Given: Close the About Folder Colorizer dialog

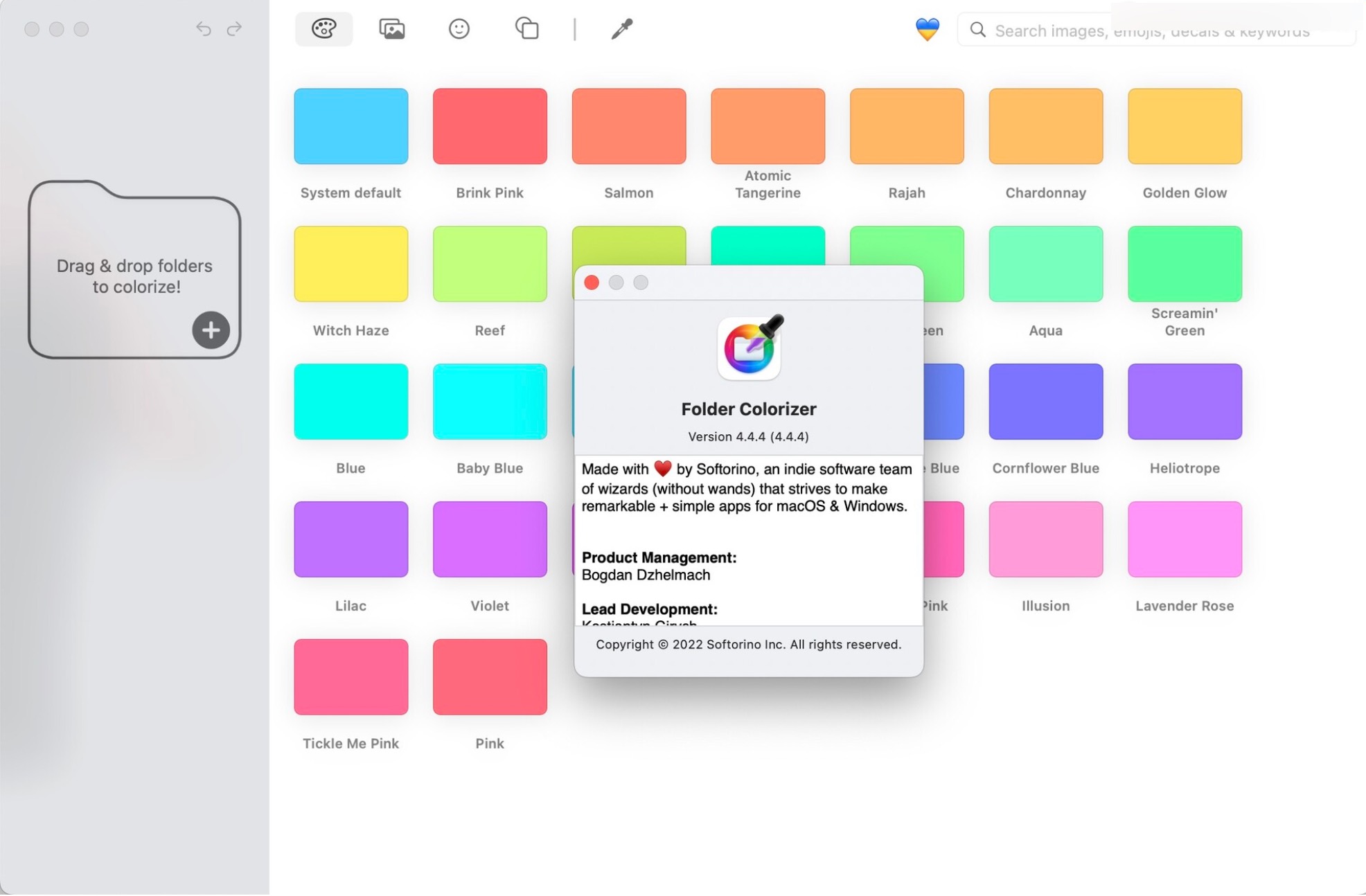Looking at the screenshot, I should coord(591,283).
